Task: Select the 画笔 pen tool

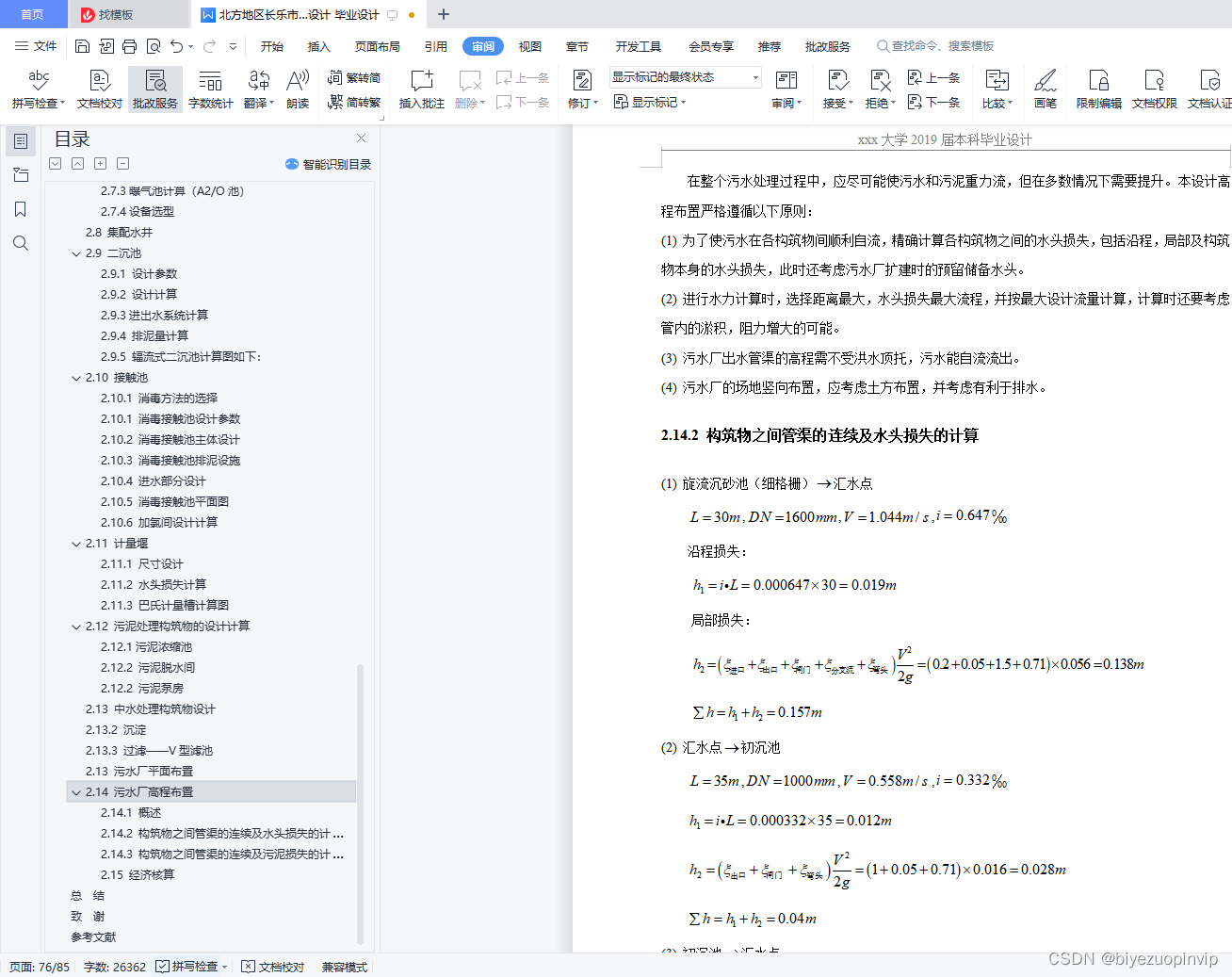Action: (x=1046, y=90)
